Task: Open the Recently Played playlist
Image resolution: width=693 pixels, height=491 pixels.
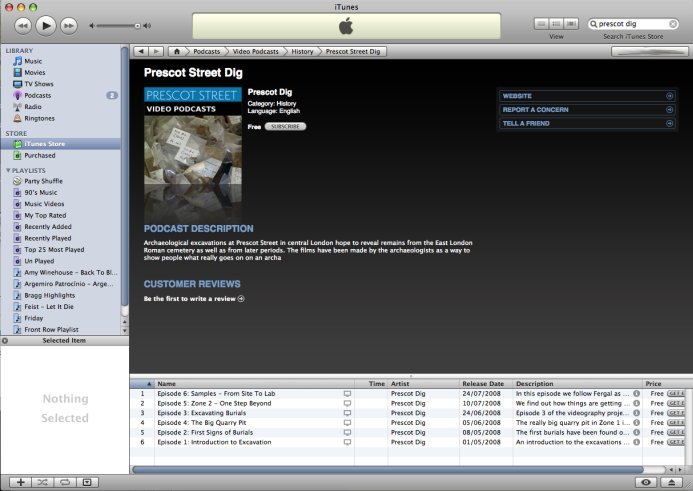Action: click(x=48, y=238)
